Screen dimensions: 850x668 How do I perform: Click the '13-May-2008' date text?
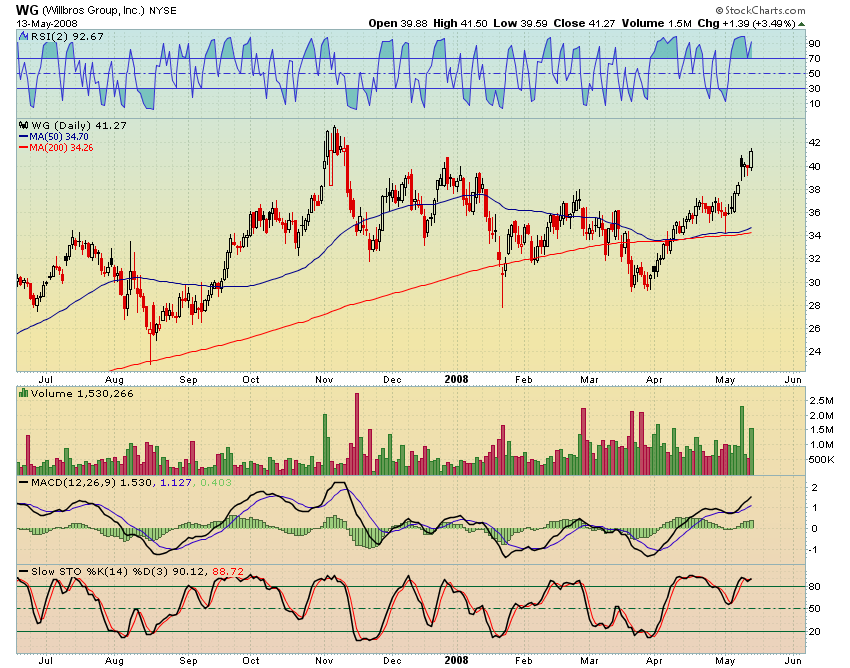tap(47, 24)
